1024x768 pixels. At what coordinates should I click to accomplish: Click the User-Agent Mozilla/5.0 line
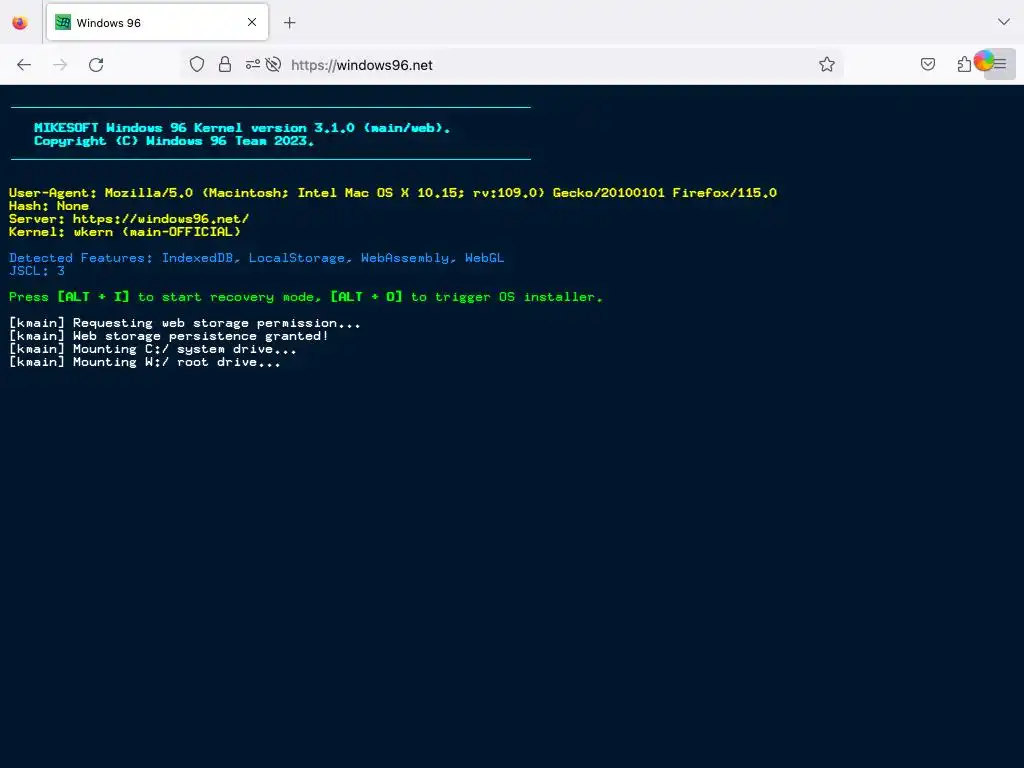392,193
